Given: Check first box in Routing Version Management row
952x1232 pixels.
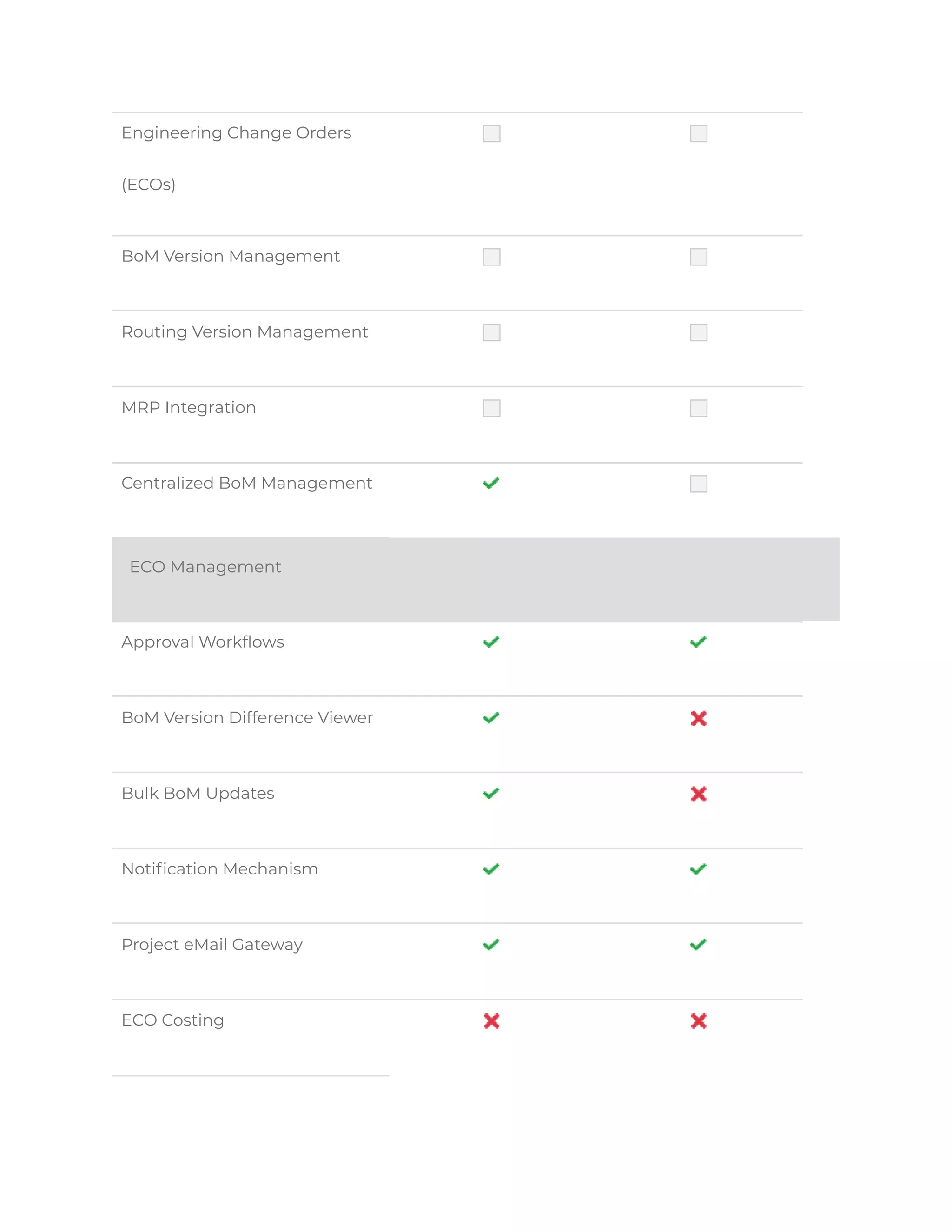Looking at the screenshot, I should tap(491, 332).
